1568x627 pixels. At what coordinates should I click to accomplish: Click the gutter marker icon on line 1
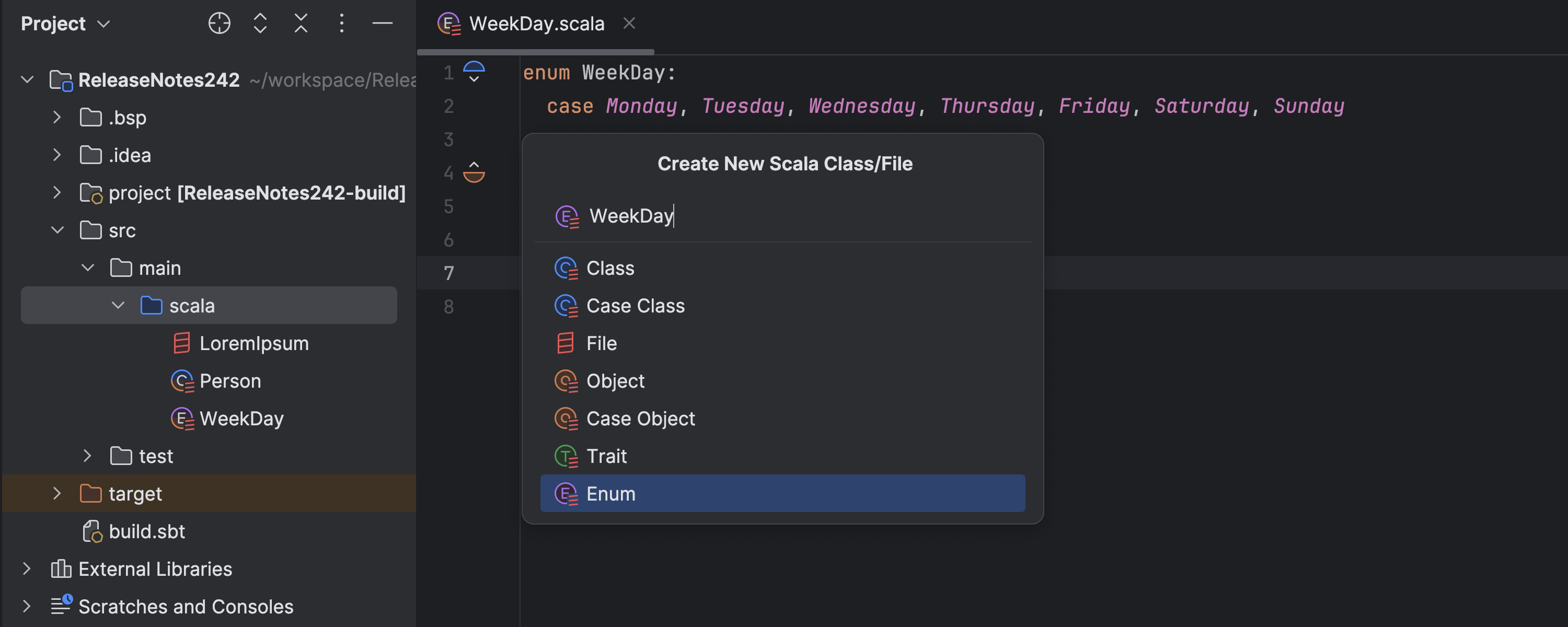(x=474, y=72)
